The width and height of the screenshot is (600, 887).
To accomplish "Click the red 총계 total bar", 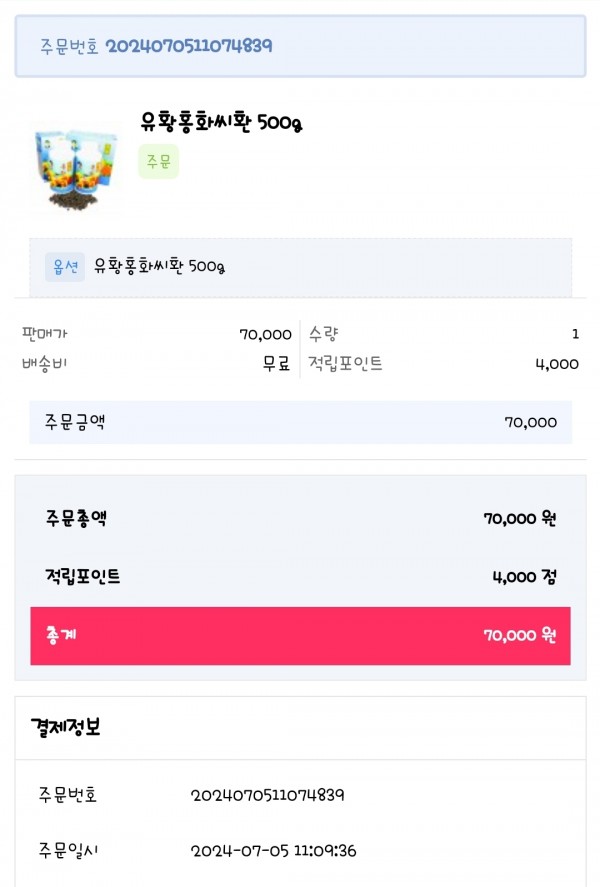I will 300,636.
